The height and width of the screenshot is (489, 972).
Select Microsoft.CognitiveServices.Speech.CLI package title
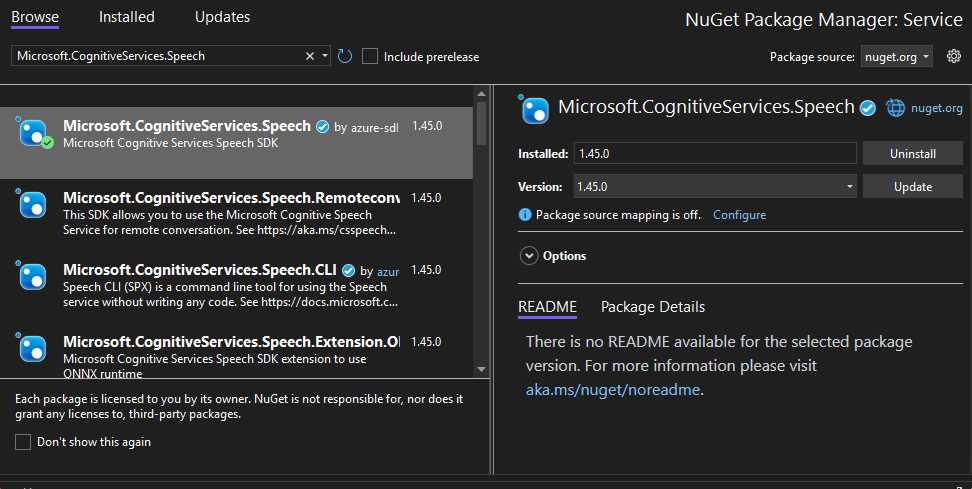[x=200, y=270]
